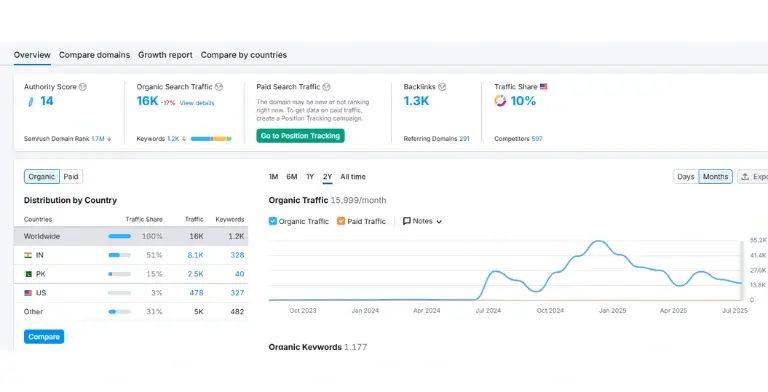This screenshot has height=392, width=768.
Task: Click the Authority Score info icon
Action: 83,87
